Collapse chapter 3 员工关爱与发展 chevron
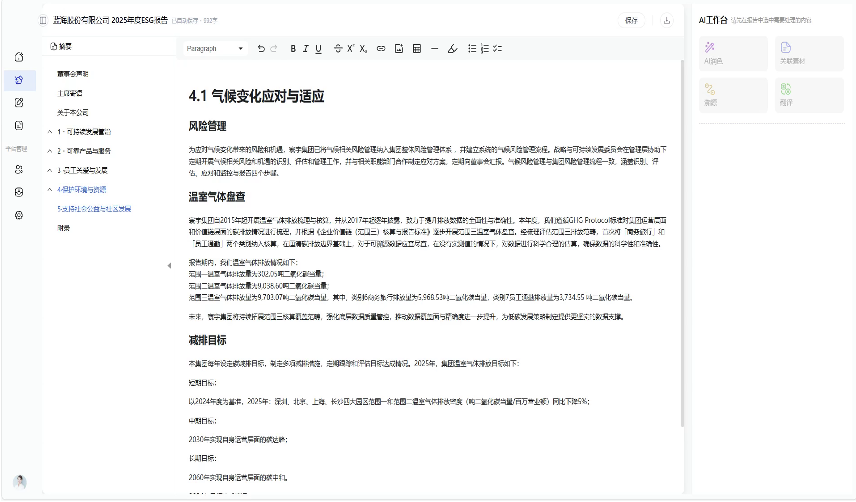 [50, 170]
